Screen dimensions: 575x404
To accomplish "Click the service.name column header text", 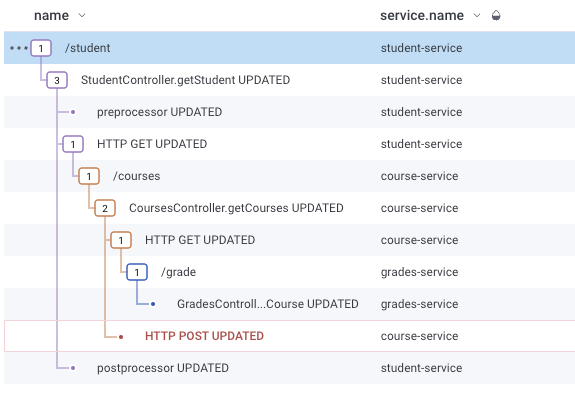I will click(422, 15).
